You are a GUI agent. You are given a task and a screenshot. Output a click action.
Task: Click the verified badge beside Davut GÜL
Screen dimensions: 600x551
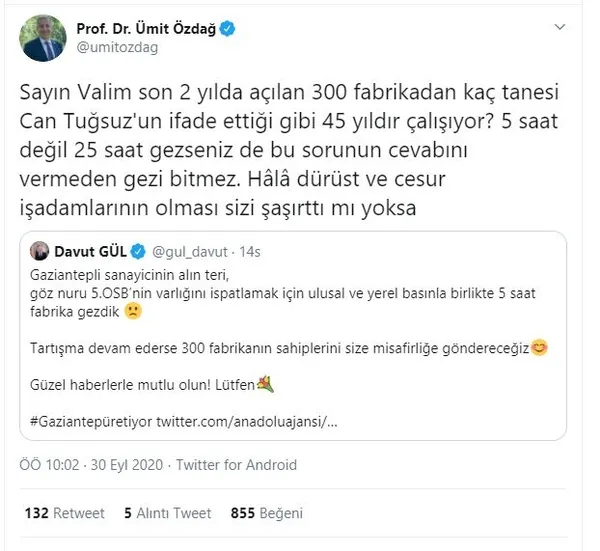[138, 251]
